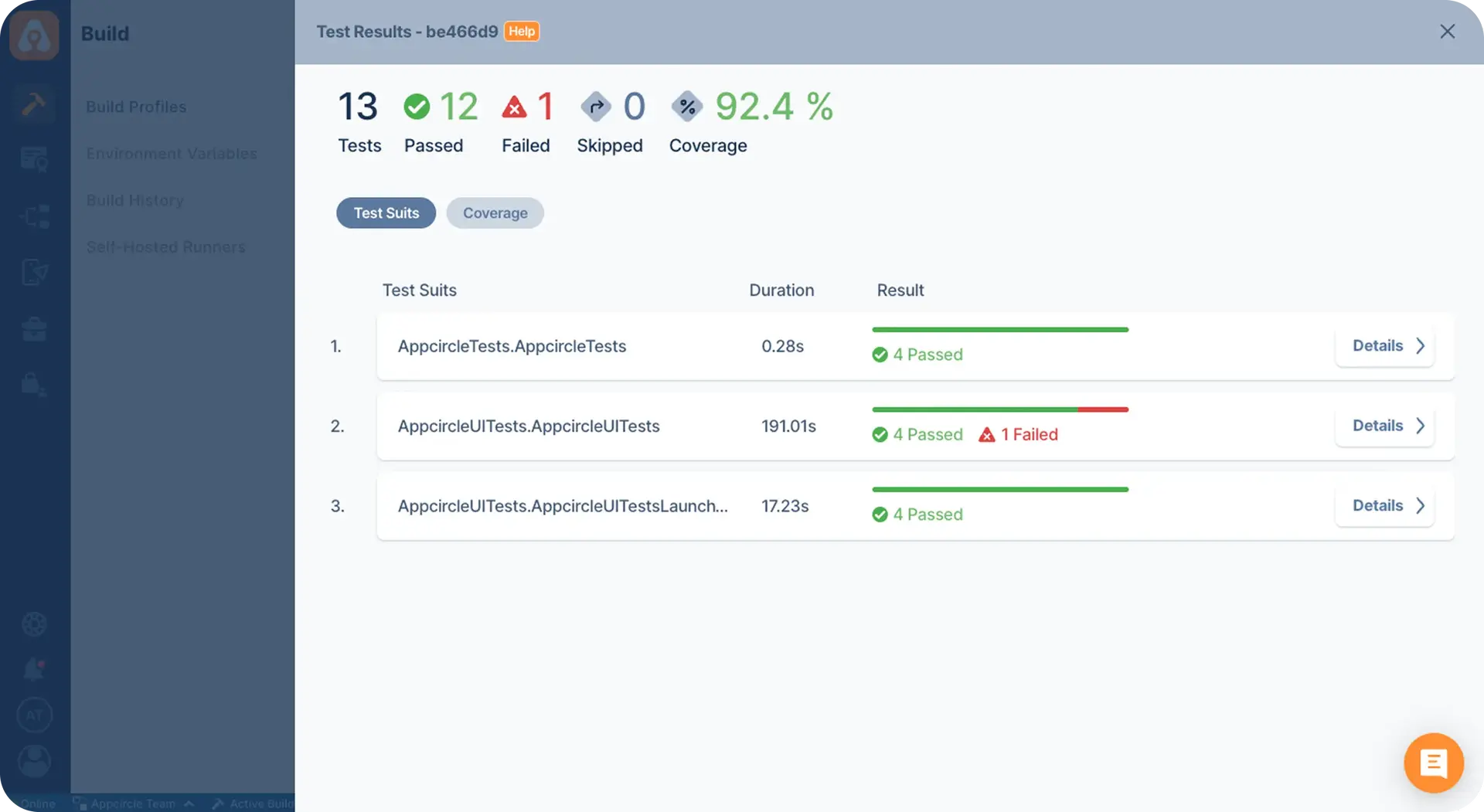Open the AT avatar circle in sidebar

(35, 715)
